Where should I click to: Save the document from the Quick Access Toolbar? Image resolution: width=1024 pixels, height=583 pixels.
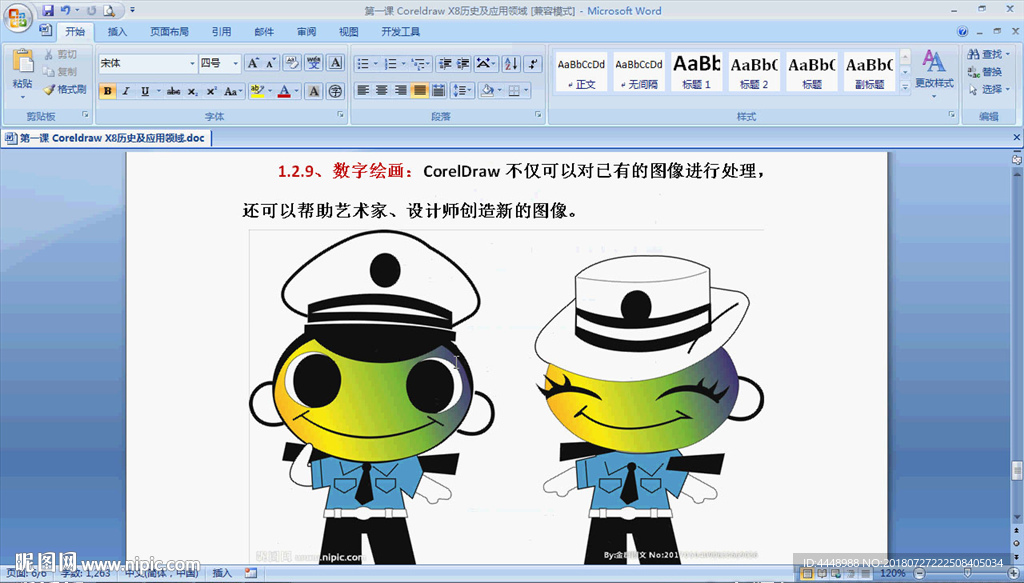tap(48, 10)
